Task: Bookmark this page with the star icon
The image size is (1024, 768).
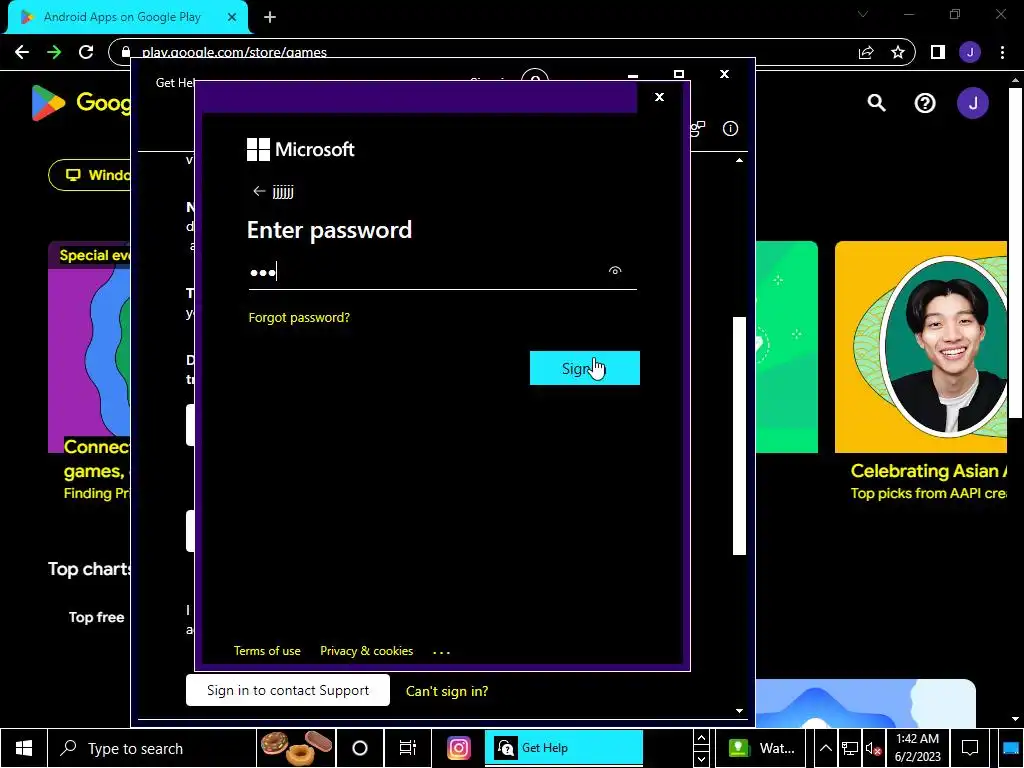Action: 898,52
